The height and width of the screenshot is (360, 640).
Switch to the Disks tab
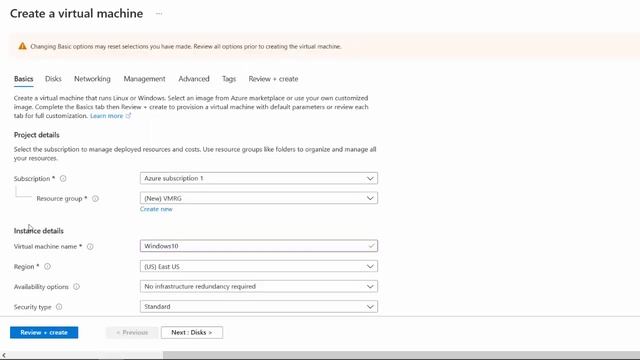pos(53,79)
